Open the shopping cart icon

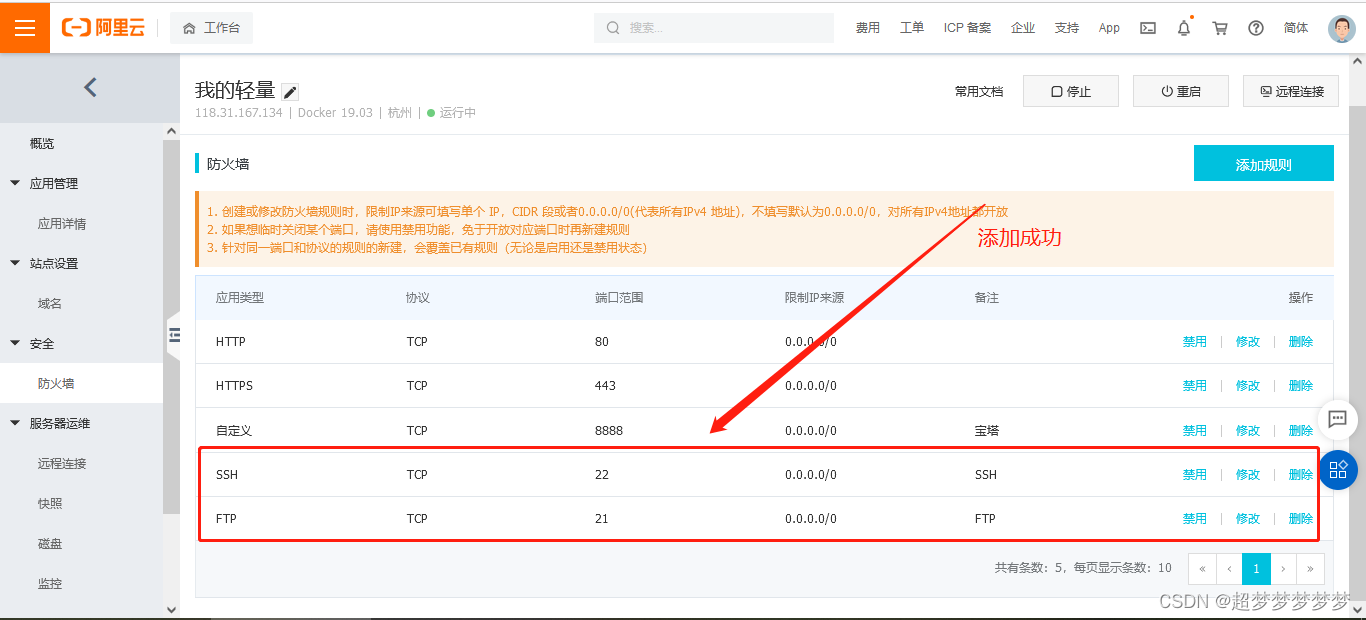click(1220, 28)
